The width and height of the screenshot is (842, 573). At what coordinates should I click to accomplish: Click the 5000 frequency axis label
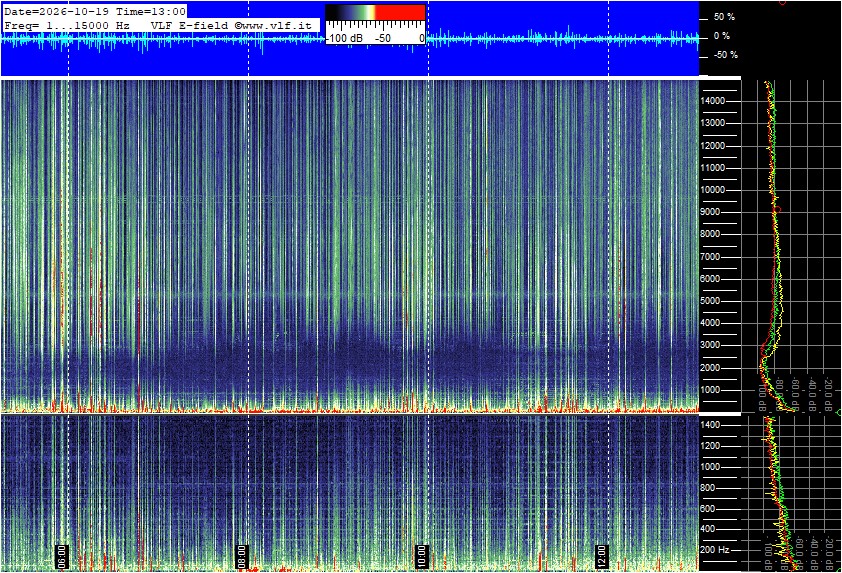tap(713, 301)
